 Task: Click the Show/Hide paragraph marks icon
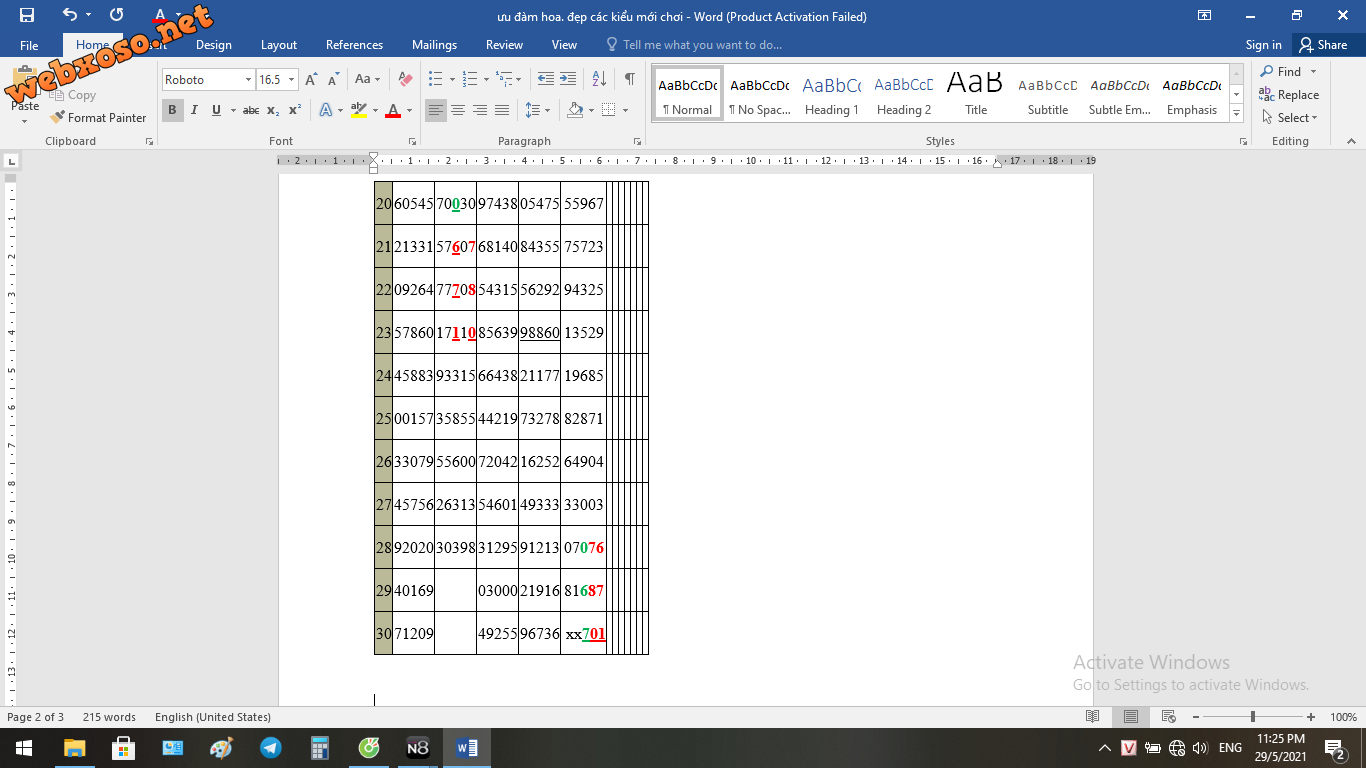[x=629, y=79]
